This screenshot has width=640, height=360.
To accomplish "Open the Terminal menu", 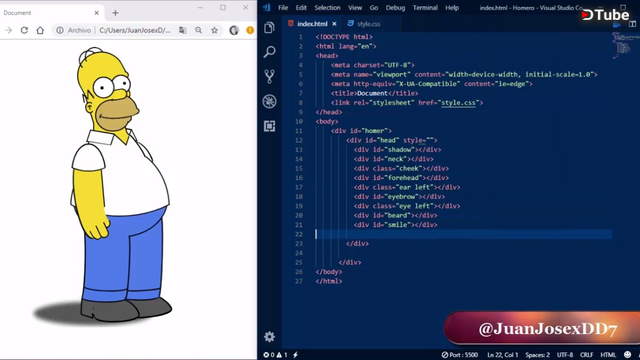I will pos(425,8).
